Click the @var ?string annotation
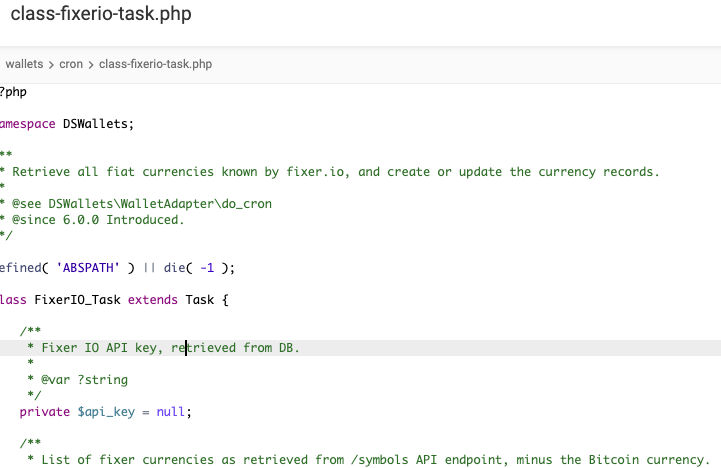Screen dimensions: 721x468 84,380
